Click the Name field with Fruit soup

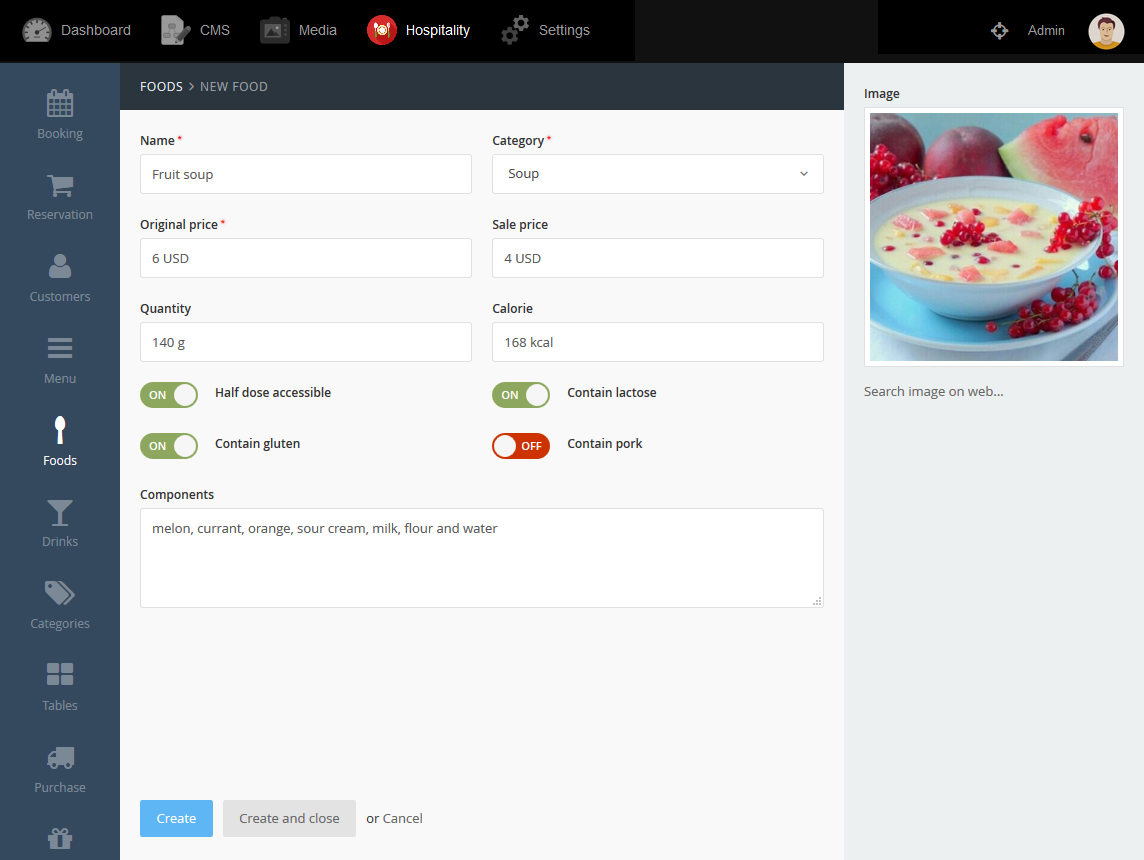(306, 174)
